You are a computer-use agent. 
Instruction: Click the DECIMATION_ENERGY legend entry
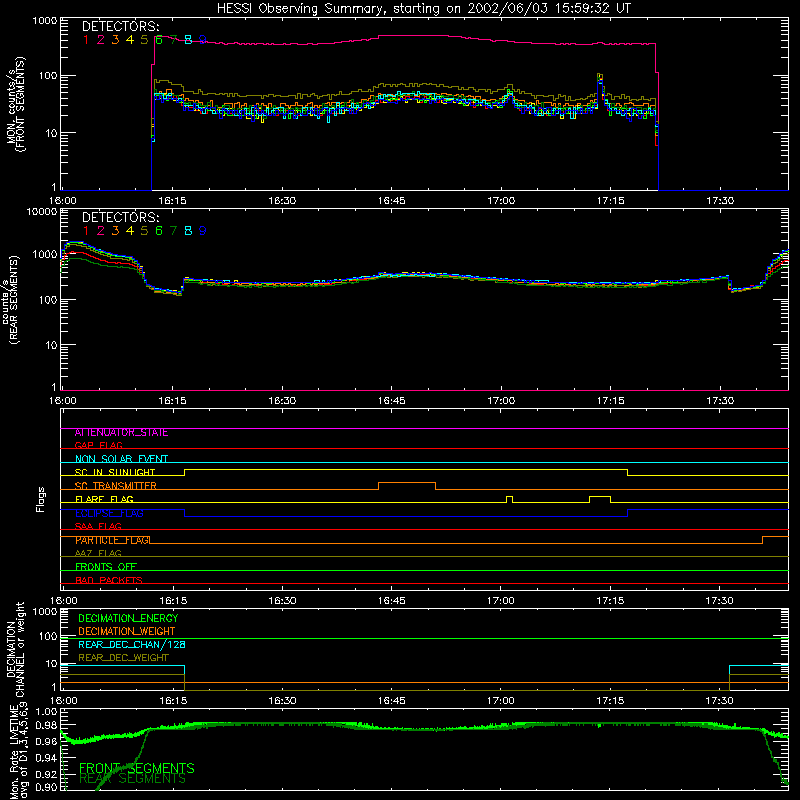[x=128, y=618]
